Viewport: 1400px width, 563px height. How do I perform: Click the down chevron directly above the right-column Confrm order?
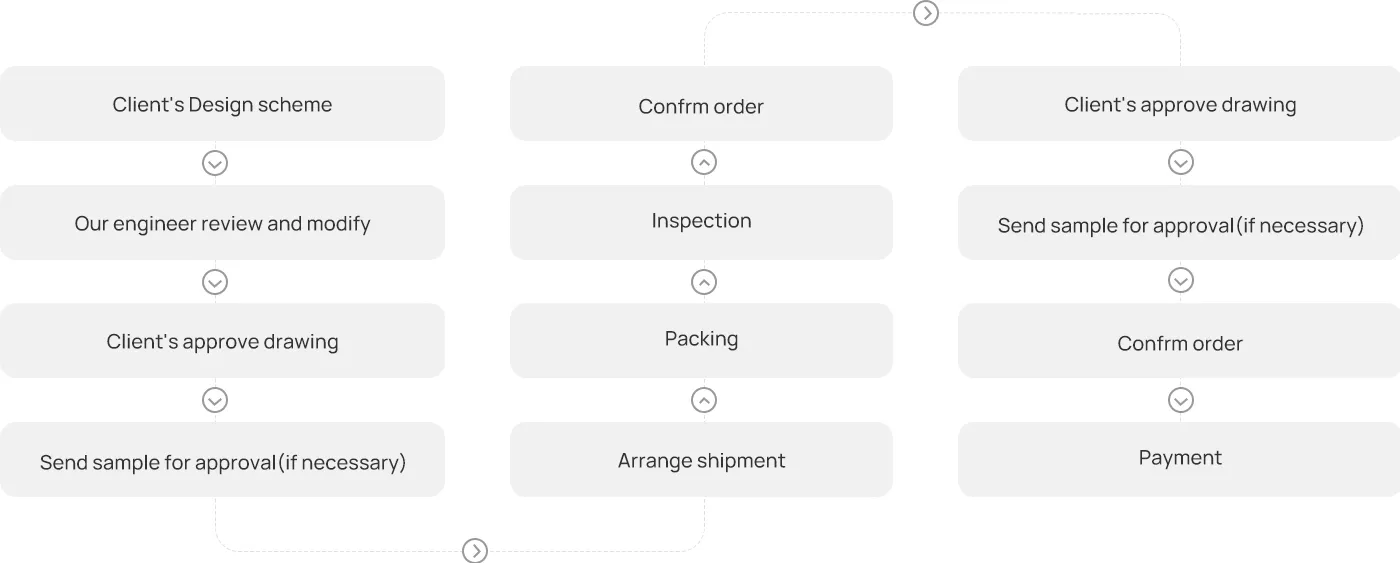point(1181,280)
